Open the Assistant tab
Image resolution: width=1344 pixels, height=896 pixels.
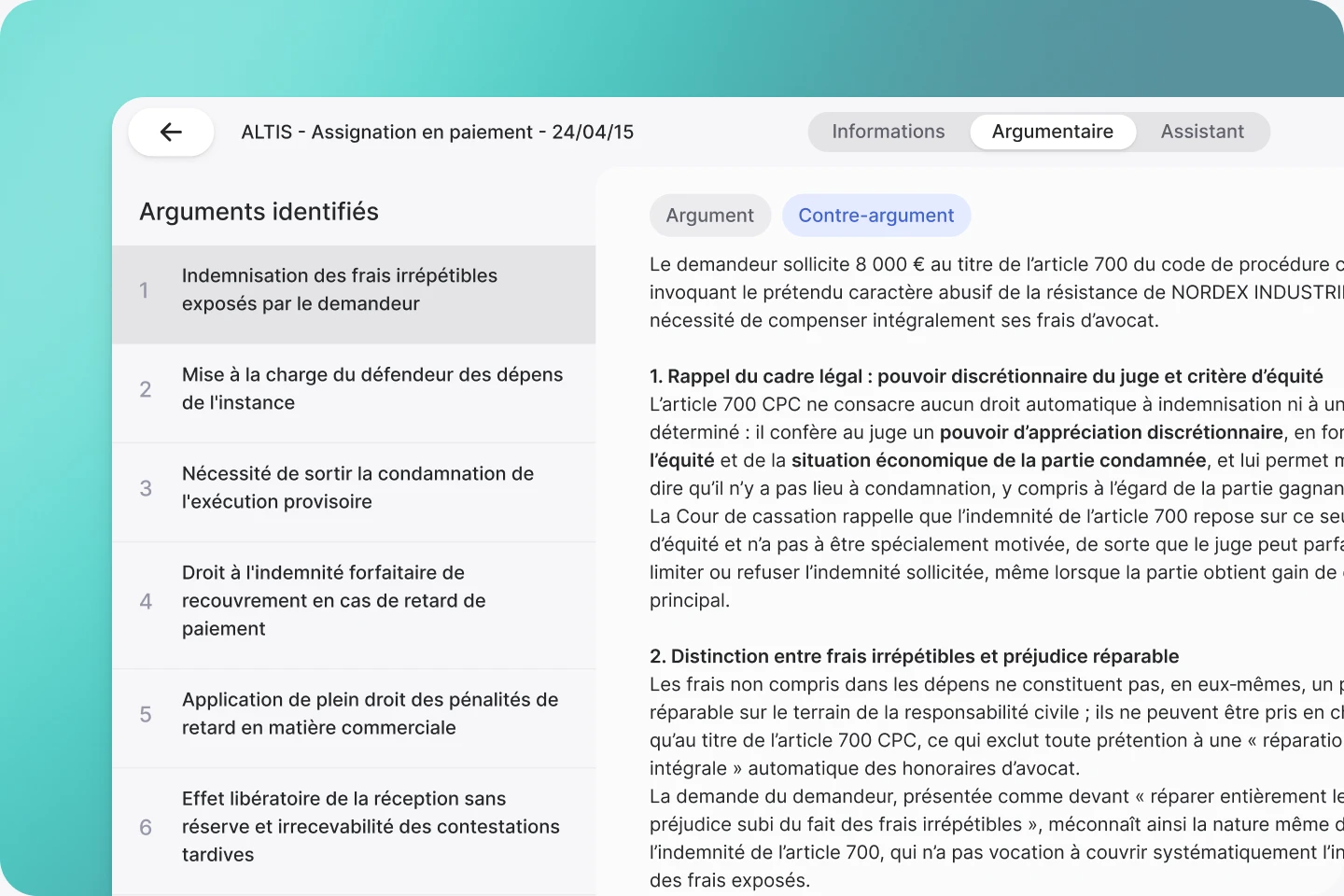pyautogui.click(x=1202, y=132)
